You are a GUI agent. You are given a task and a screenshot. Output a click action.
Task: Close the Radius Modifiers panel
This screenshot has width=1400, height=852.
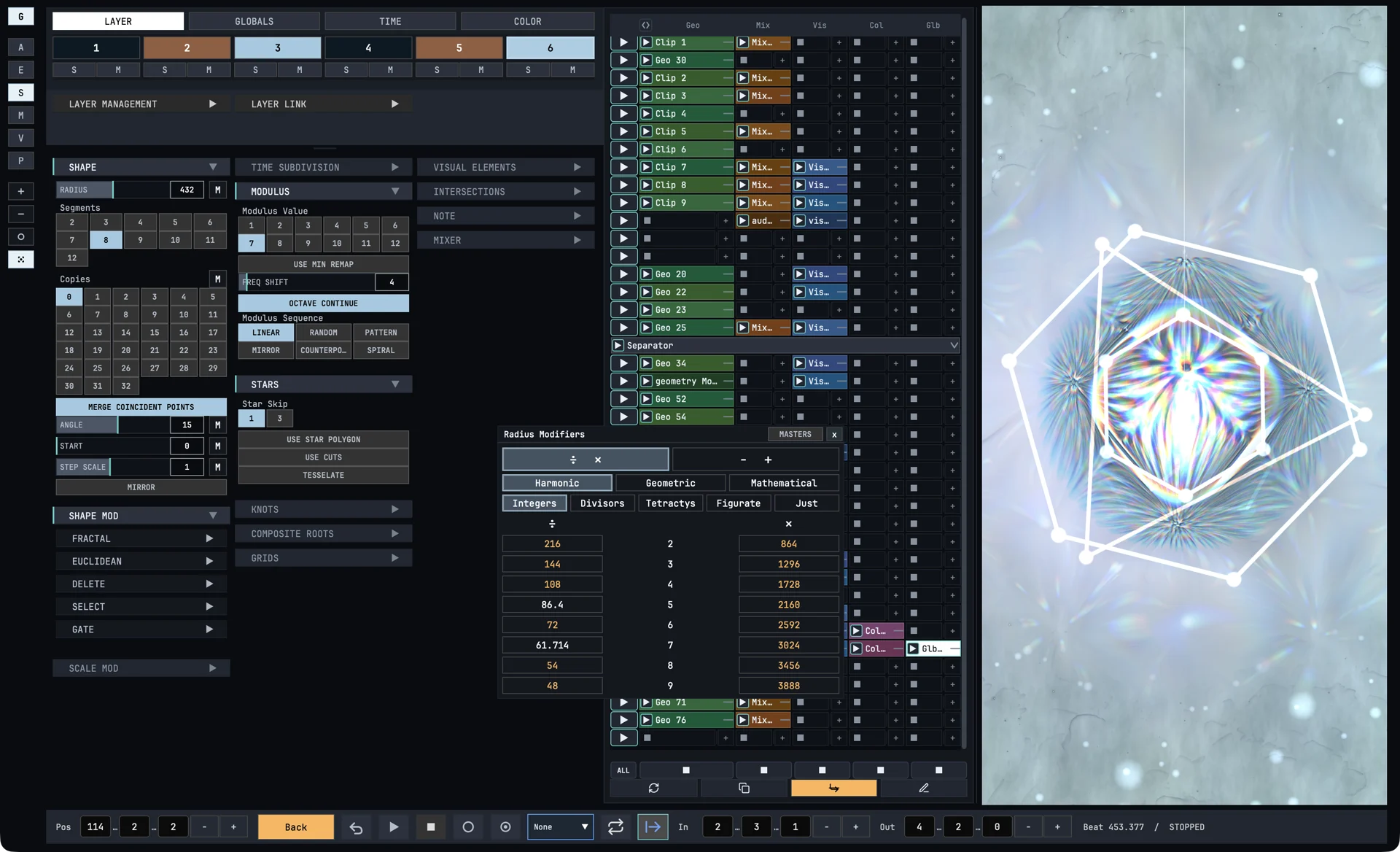tap(834, 434)
